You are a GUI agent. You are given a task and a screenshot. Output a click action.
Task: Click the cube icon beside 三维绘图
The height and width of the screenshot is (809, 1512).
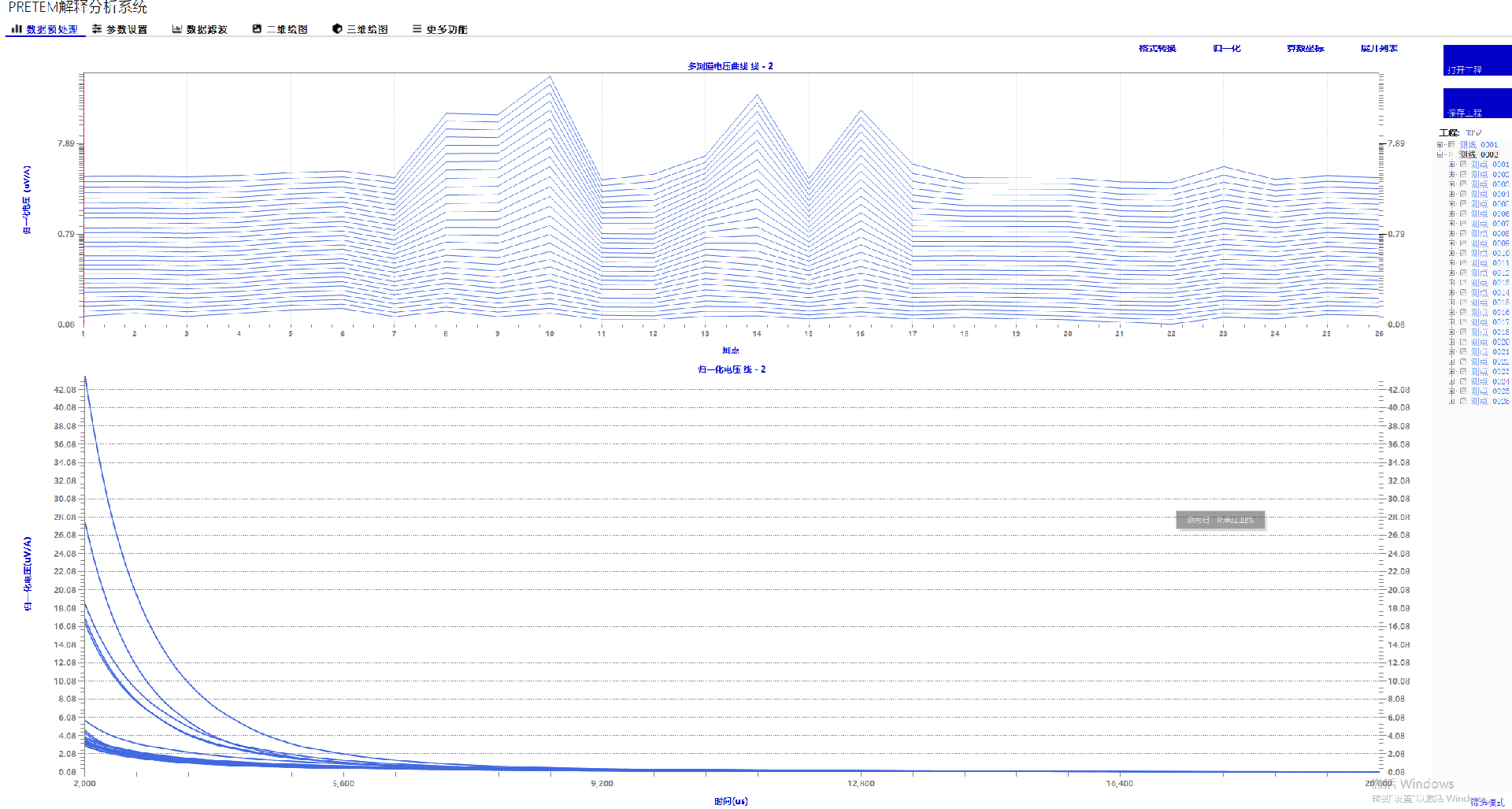pos(337,29)
